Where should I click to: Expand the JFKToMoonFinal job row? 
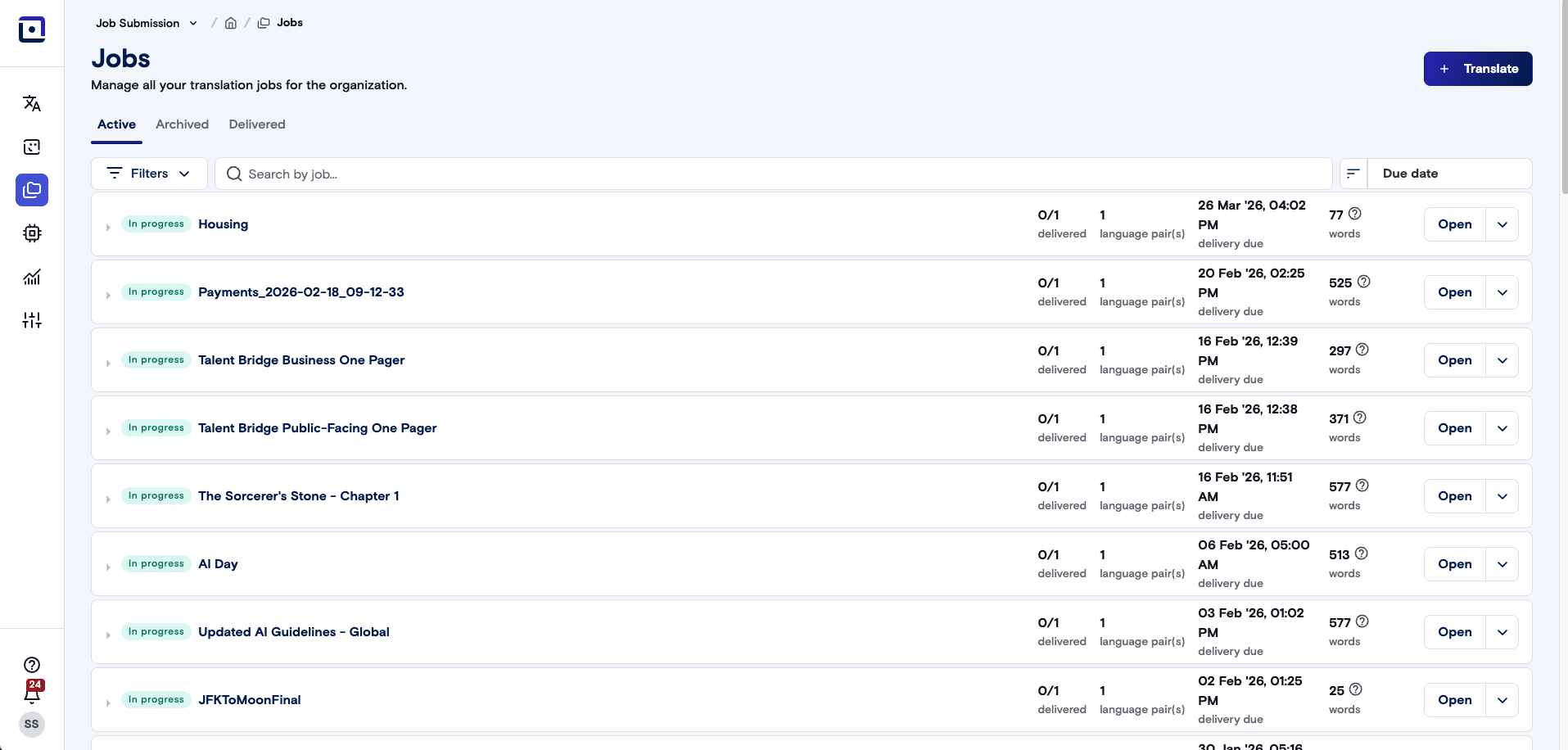tap(108, 703)
